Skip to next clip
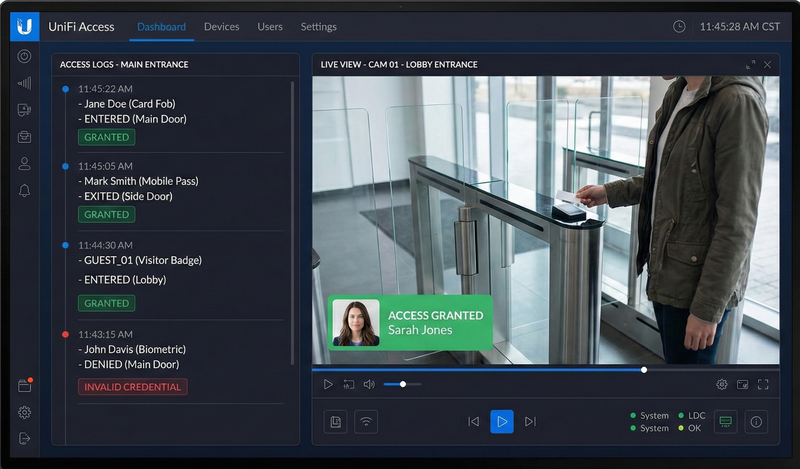The width and height of the screenshot is (800, 469). pyautogui.click(x=531, y=422)
